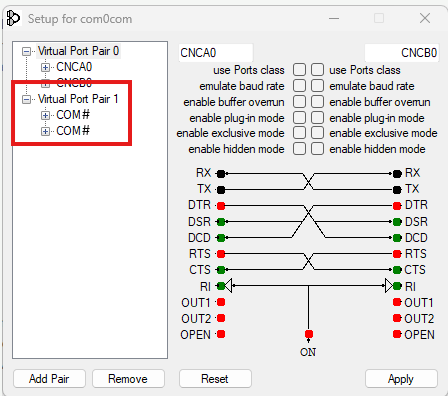Apply the port configuration changes
Image resolution: width=448 pixels, height=396 pixels.
[x=401, y=379]
